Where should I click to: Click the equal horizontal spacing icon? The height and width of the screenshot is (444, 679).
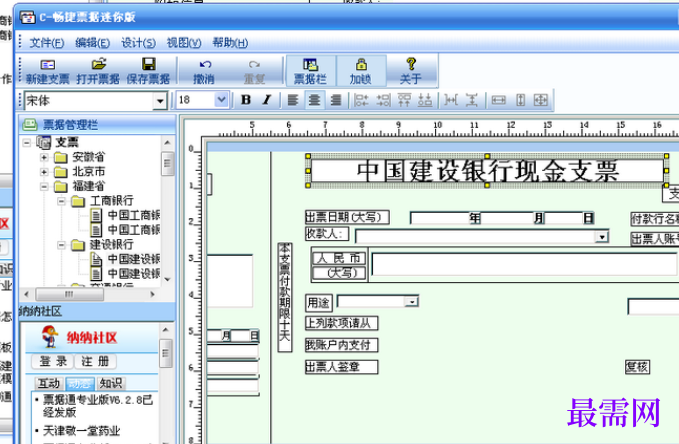[451, 100]
